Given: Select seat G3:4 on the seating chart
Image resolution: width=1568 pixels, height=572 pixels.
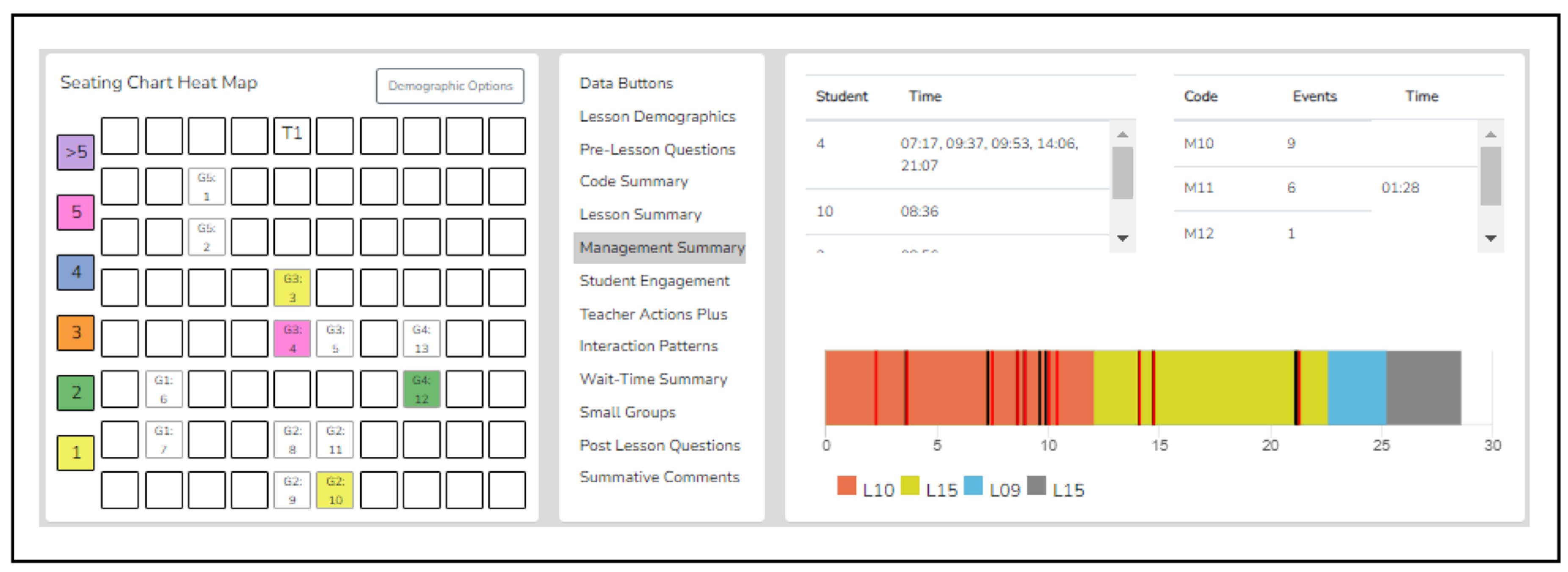Looking at the screenshot, I should (293, 338).
